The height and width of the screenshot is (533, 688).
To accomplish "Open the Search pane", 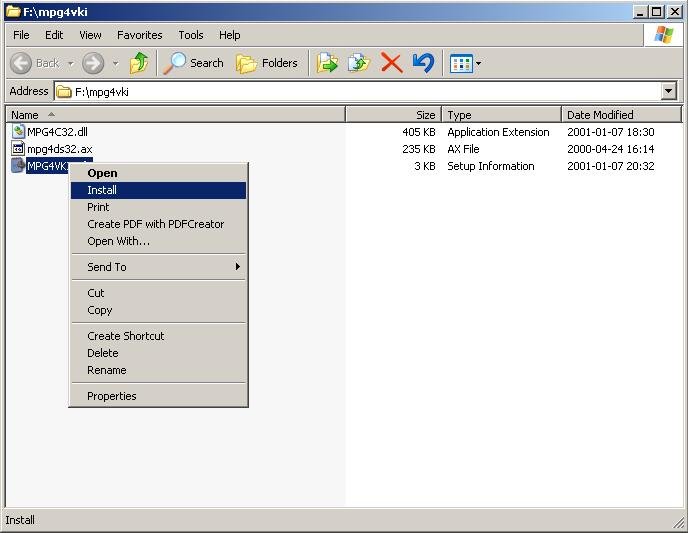I will (x=194, y=63).
